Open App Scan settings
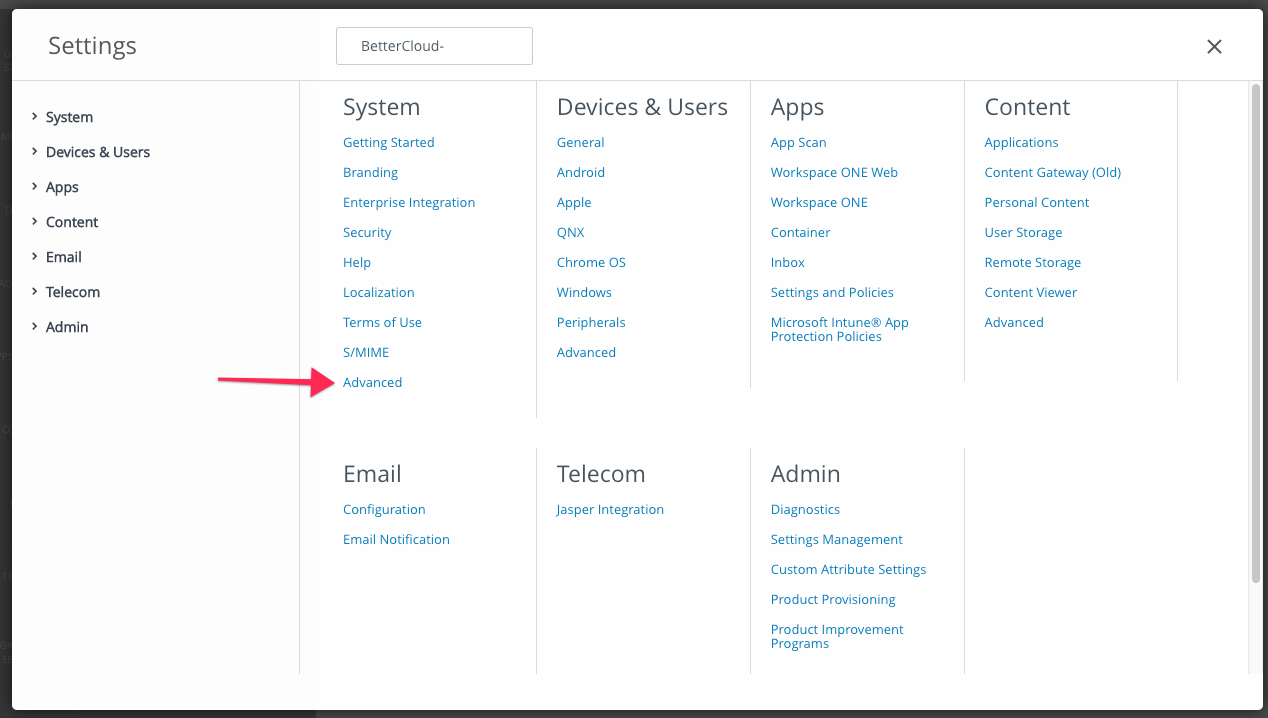The image size is (1268, 718). (798, 142)
